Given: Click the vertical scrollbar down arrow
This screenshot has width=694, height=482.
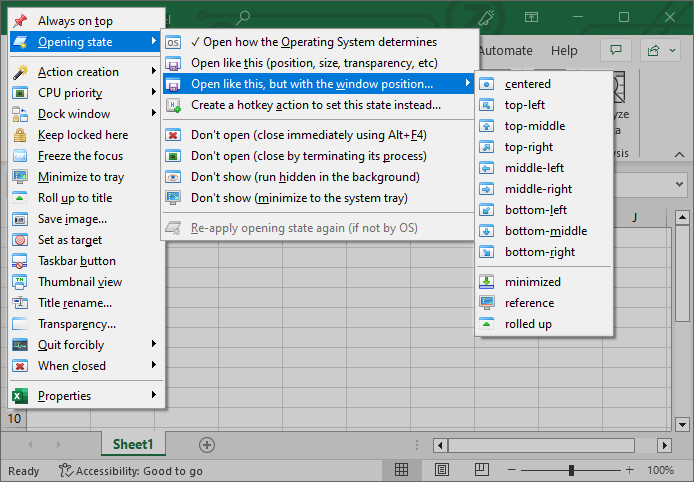Looking at the screenshot, I should pos(682,424).
